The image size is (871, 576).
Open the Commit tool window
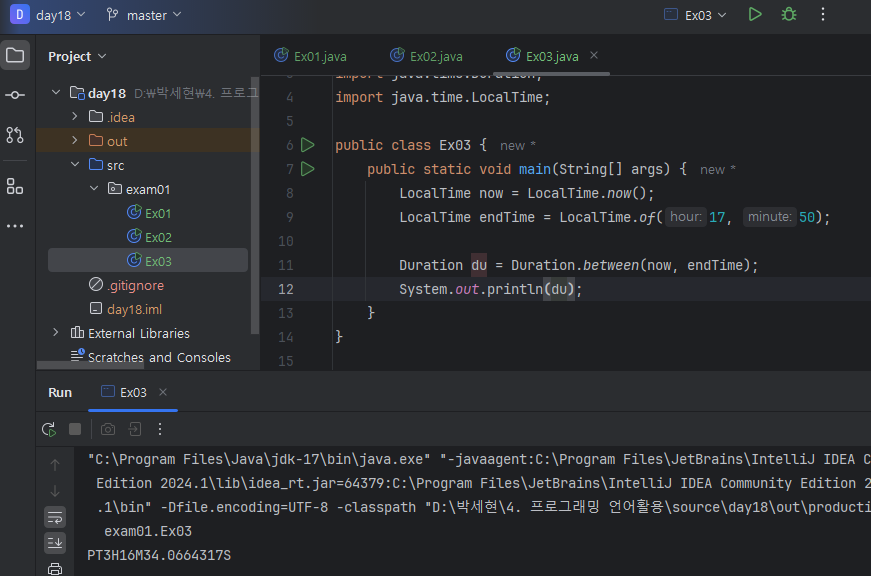(15, 95)
